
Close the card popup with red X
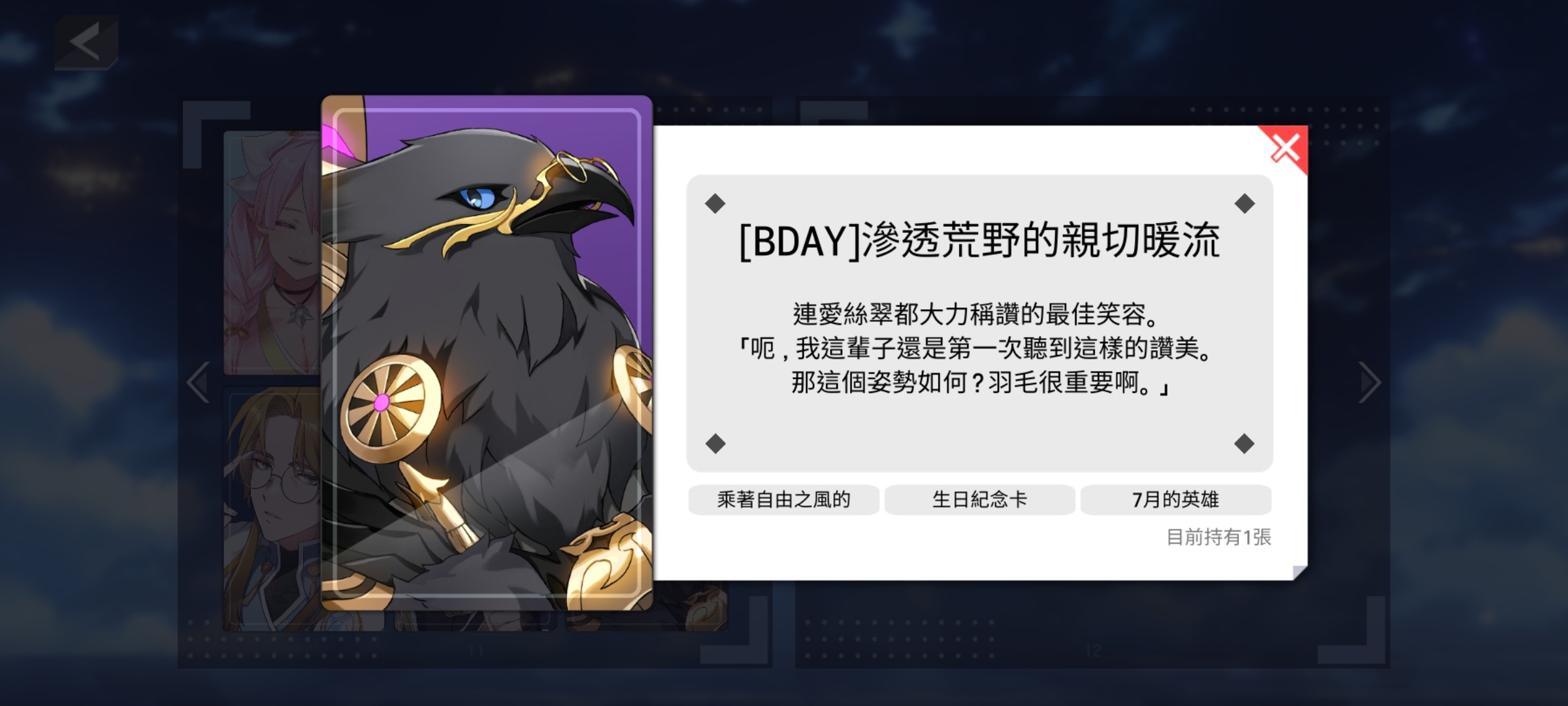coord(1284,149)
